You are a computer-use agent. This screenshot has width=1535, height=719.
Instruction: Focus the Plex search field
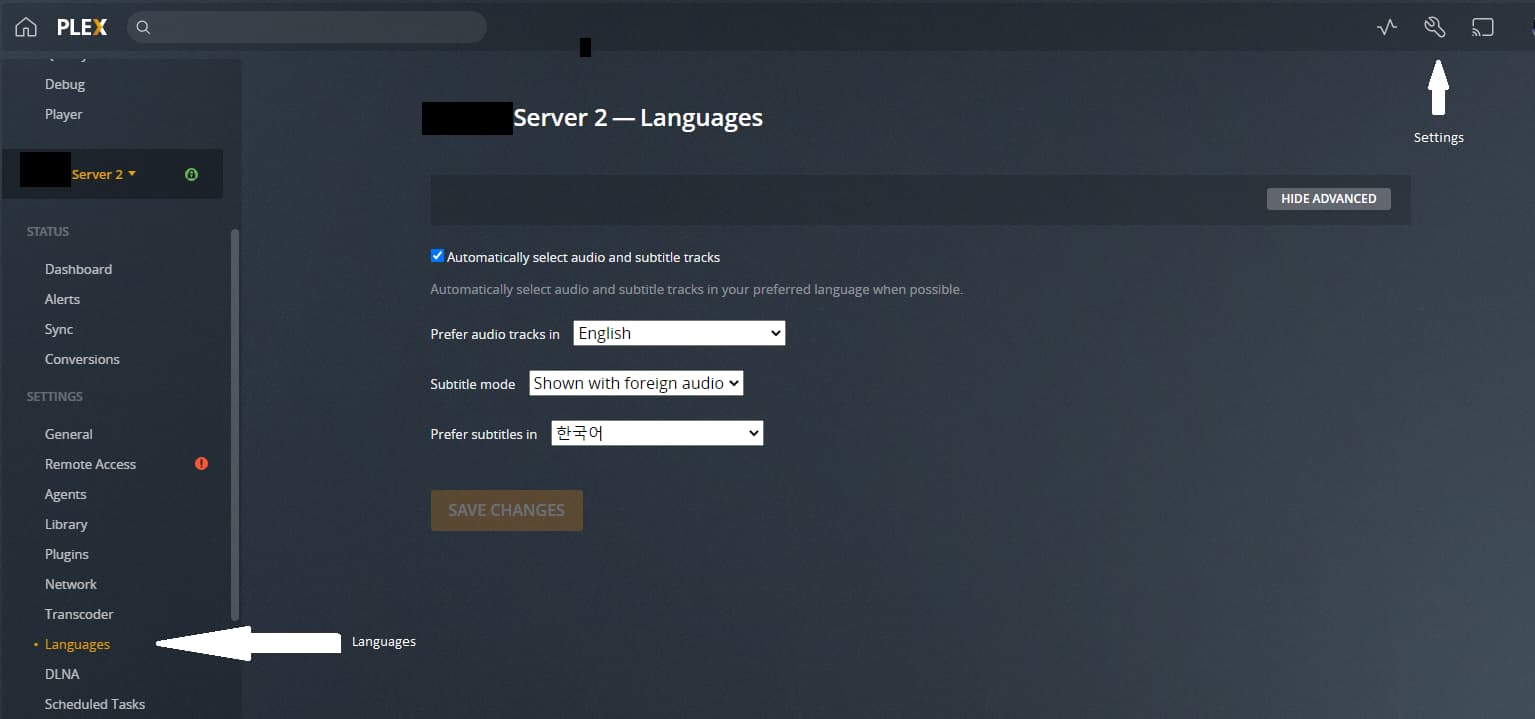tap(307, 27)
